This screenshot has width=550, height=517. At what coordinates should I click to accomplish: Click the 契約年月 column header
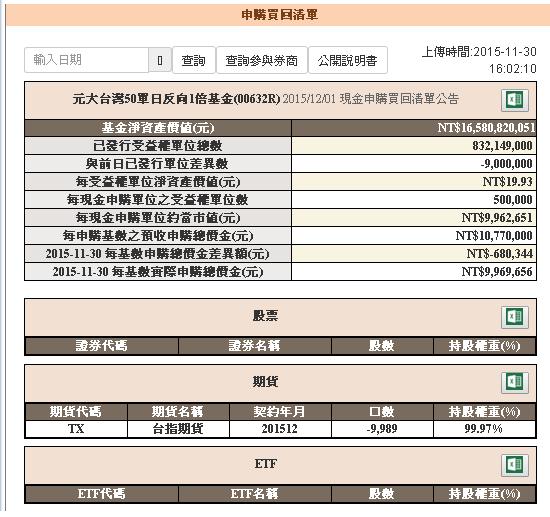coord(280,412)
